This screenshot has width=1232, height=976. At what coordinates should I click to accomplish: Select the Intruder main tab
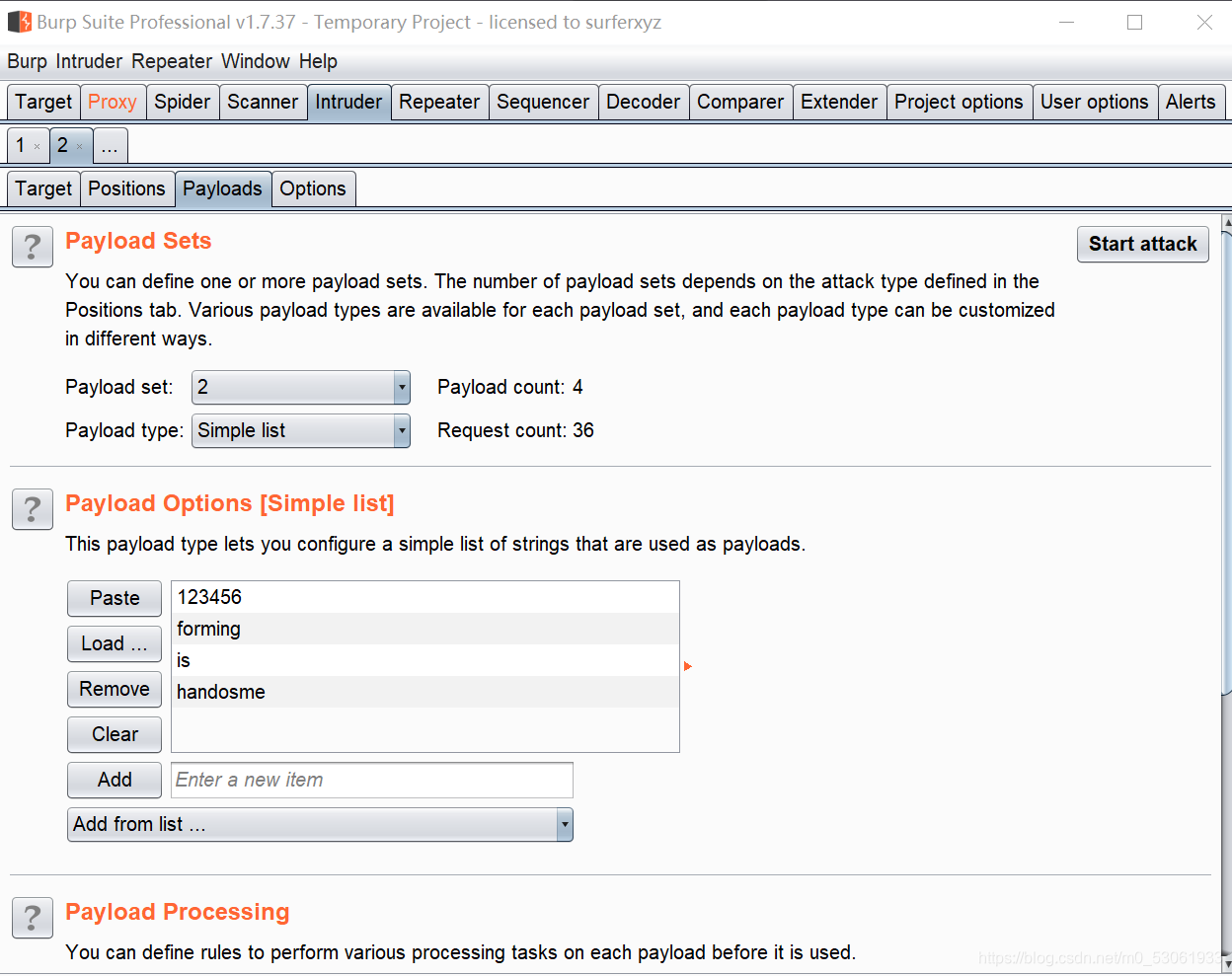[348, 102]
